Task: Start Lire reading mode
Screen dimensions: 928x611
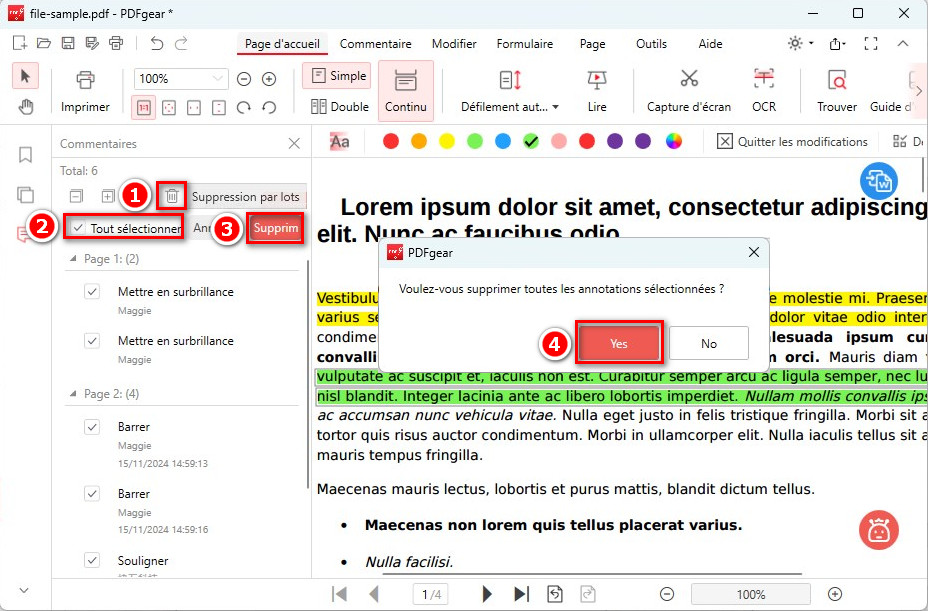Action: (597, 90)
